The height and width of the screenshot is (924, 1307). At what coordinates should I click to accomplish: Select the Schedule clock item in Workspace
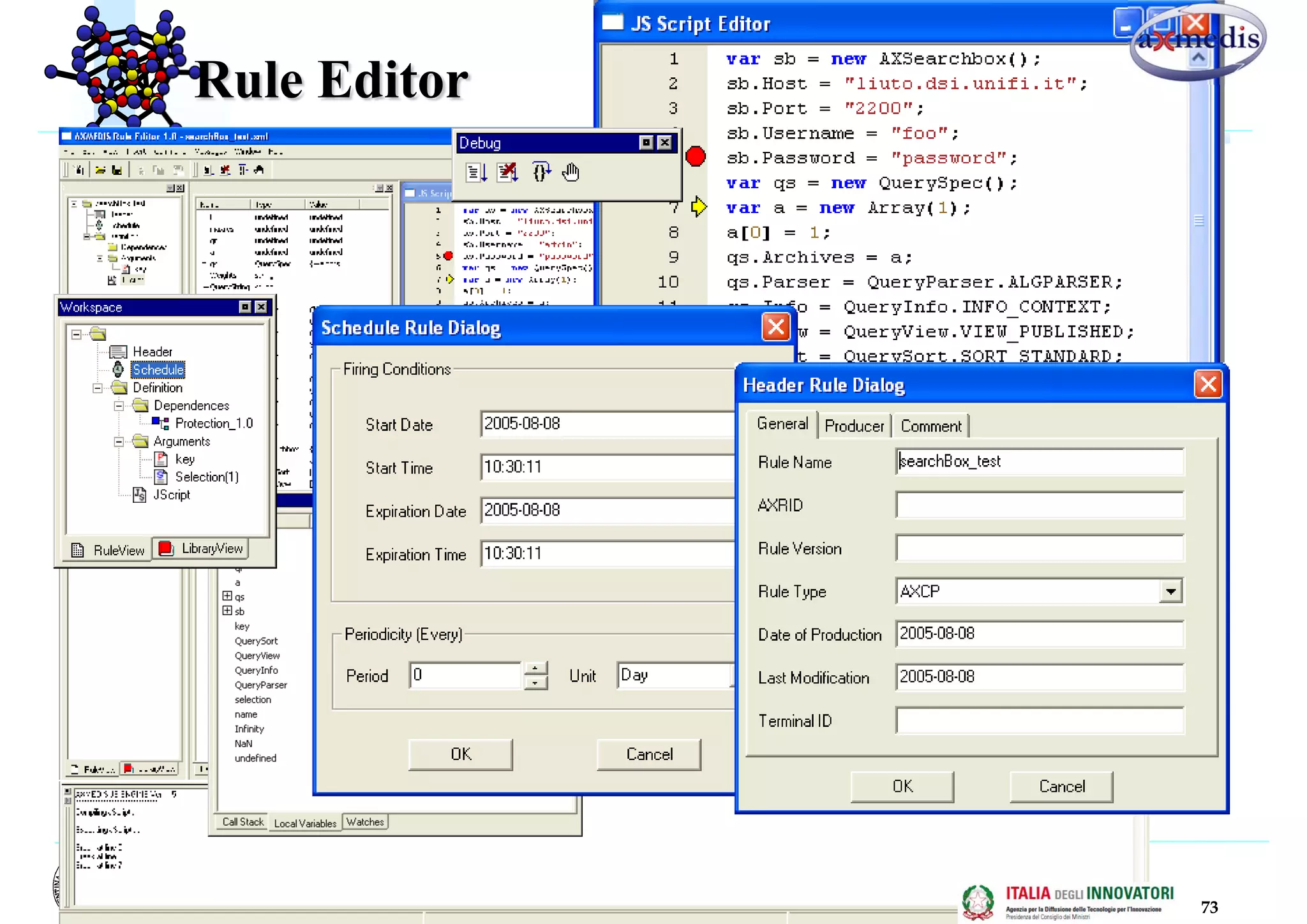[x=118, y=369]
